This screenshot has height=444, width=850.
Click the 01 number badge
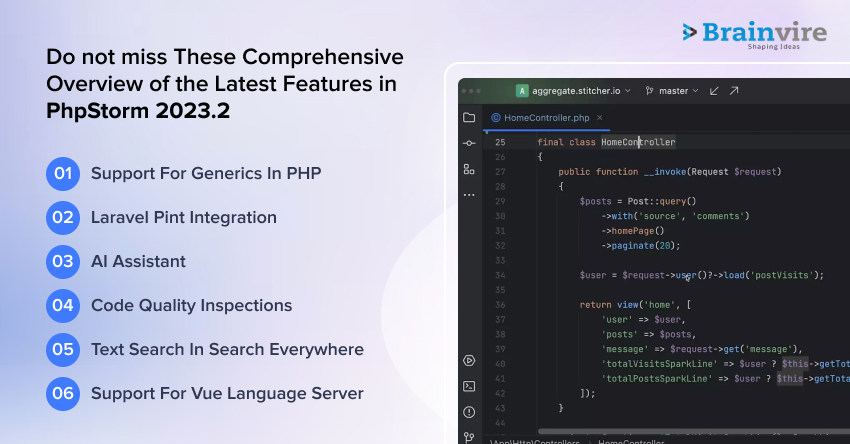tap(63, 173)
